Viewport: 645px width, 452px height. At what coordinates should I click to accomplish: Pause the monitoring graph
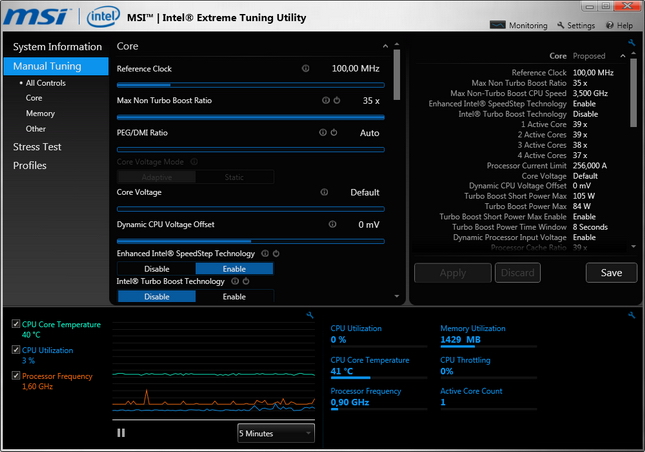coord(121,433)
